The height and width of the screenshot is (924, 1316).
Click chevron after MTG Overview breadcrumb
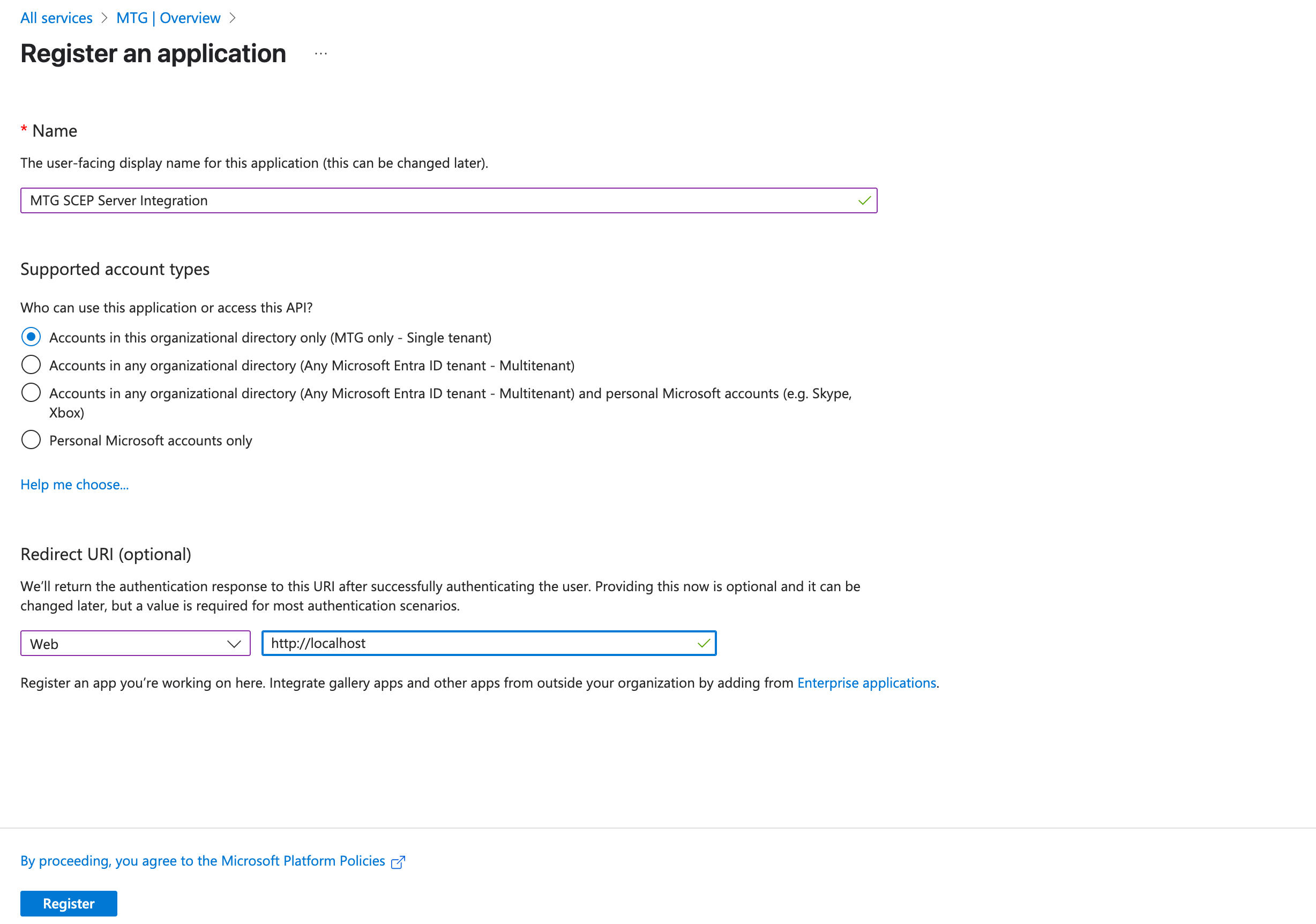click(232, 18)
